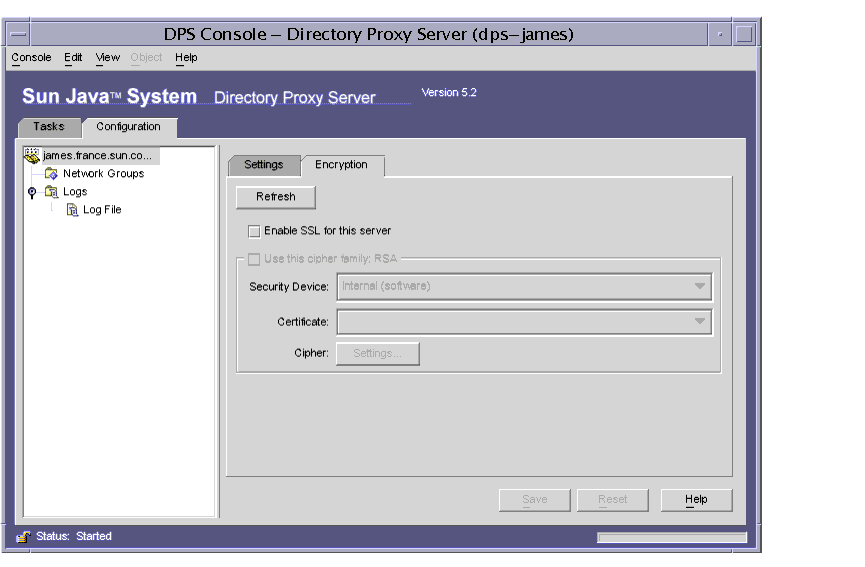865x567 pixels.
Task: Click the status bar lock icon
Action: pos(23,537)
